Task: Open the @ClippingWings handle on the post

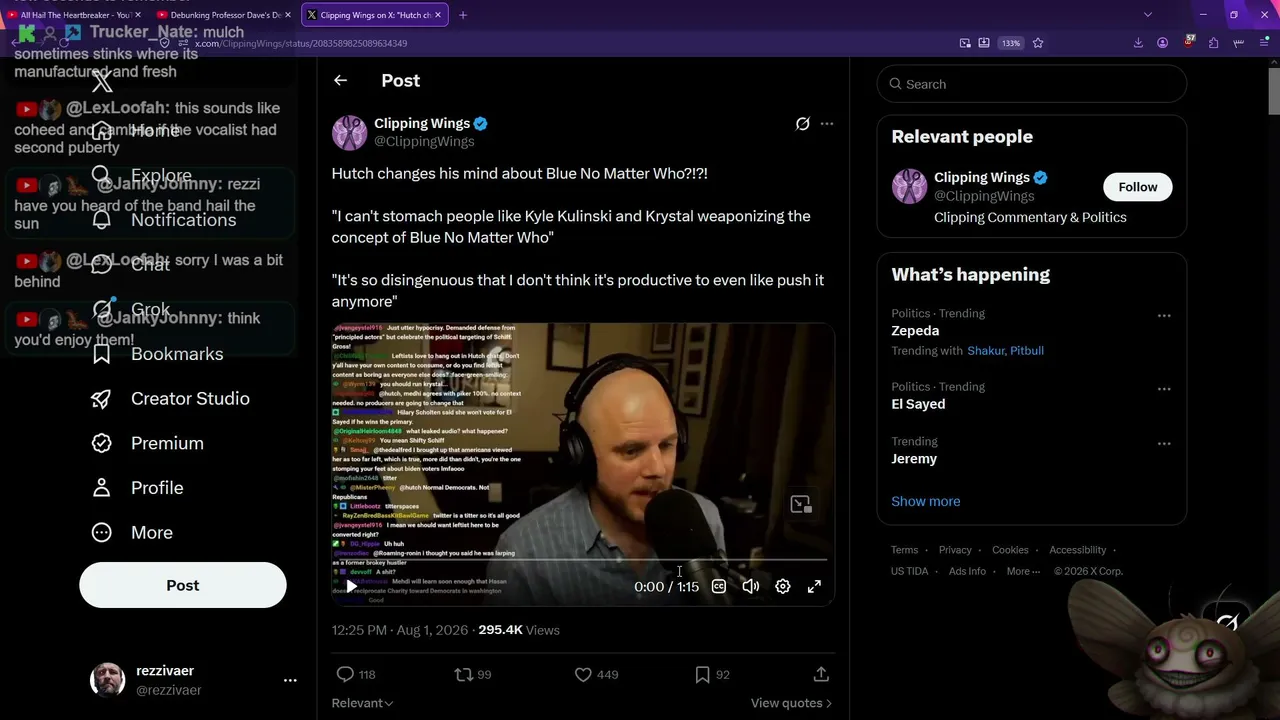Action: 424,142
